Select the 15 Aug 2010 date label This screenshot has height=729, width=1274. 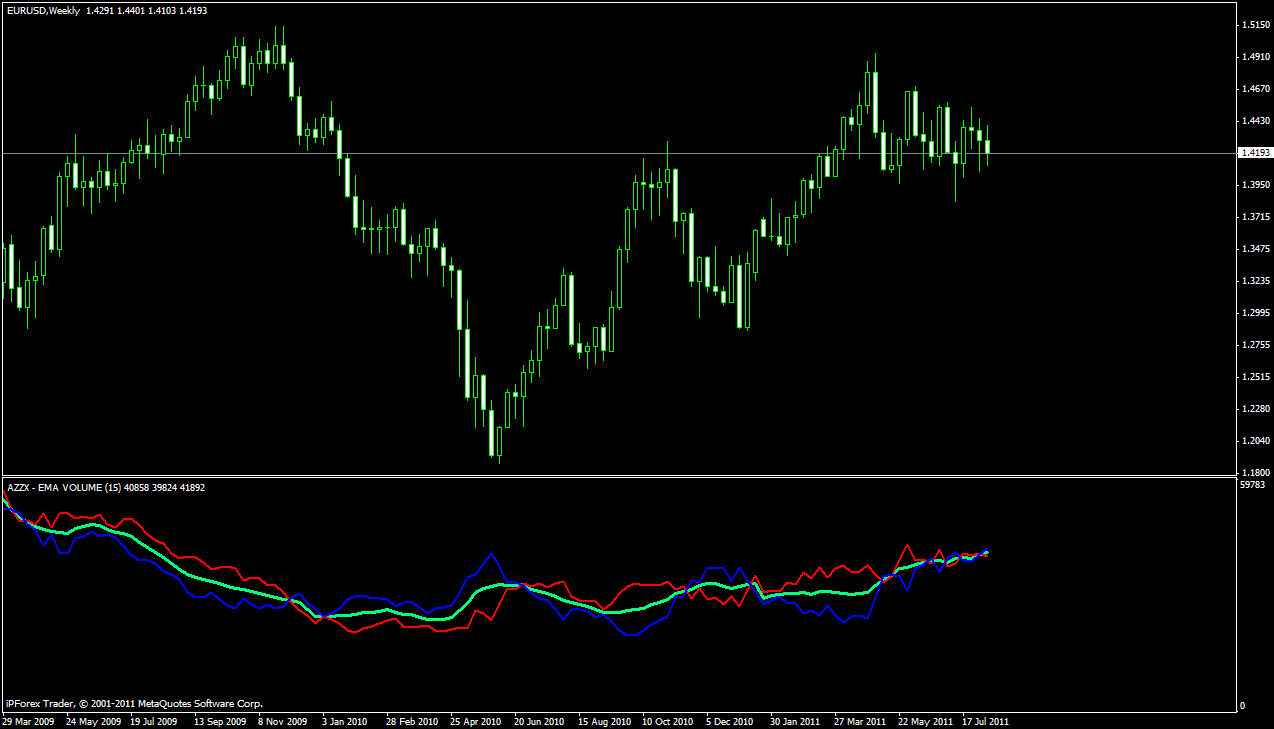pyautogui.click(x=604, y=721)
